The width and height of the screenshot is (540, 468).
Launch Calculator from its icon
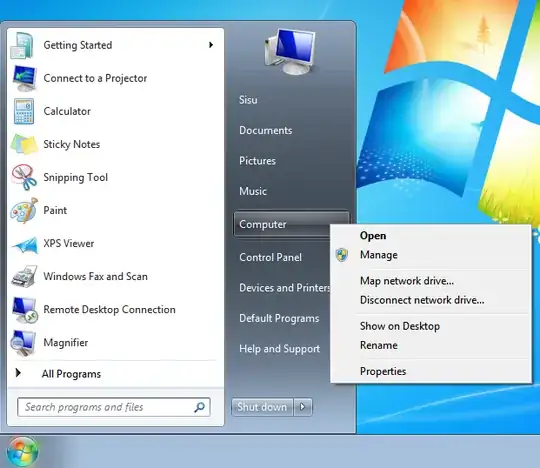tap(24, 111)
